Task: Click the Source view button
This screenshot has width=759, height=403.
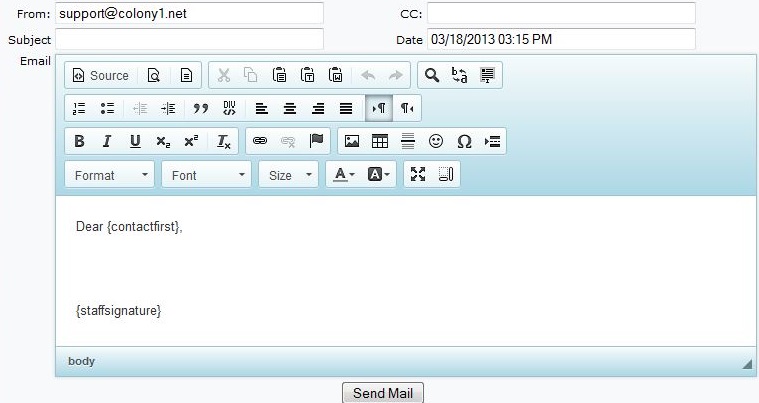Action: click(x=100, y=75)
